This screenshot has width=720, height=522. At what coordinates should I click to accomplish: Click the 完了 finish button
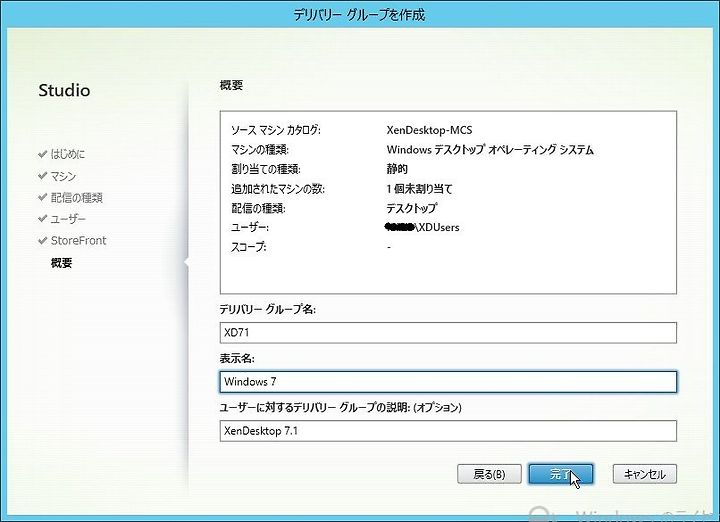tap(561, 474)
